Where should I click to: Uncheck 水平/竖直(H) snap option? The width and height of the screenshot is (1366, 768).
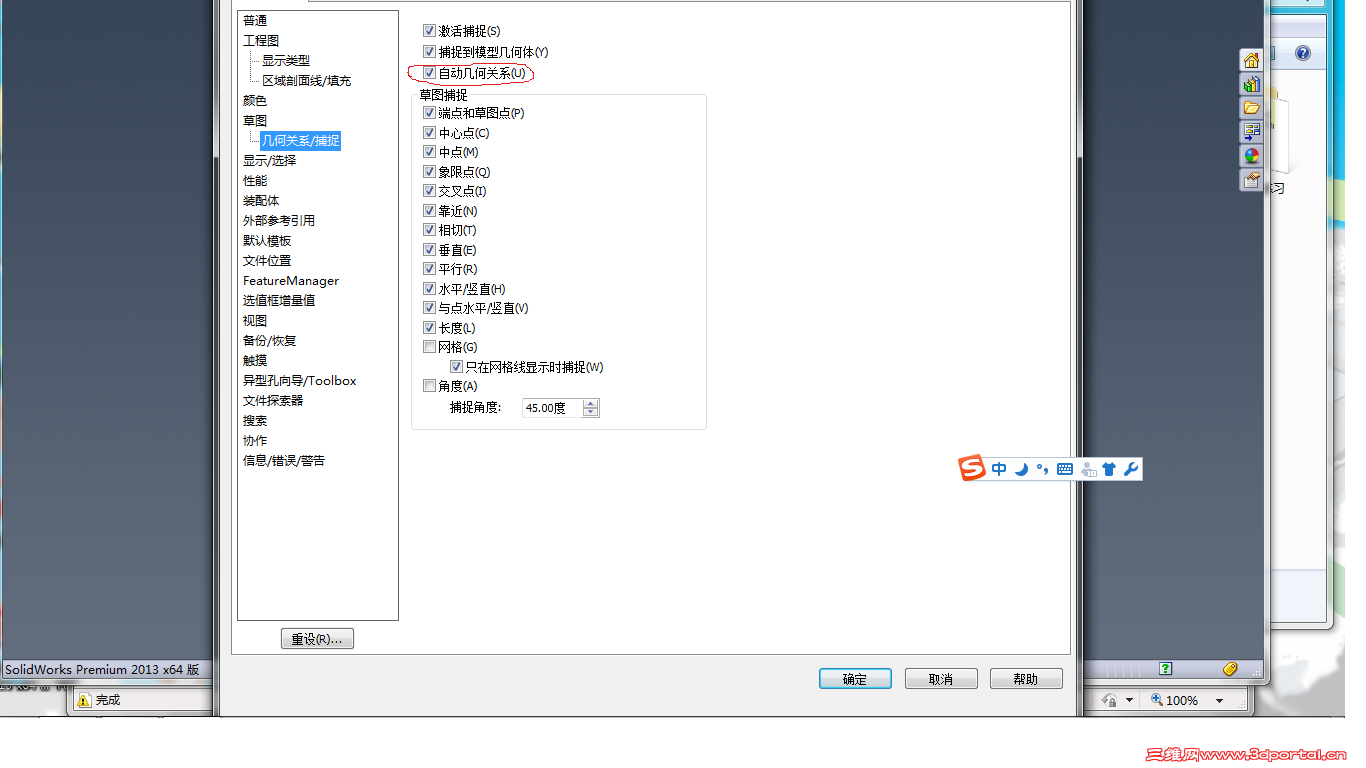pos(430,289)
